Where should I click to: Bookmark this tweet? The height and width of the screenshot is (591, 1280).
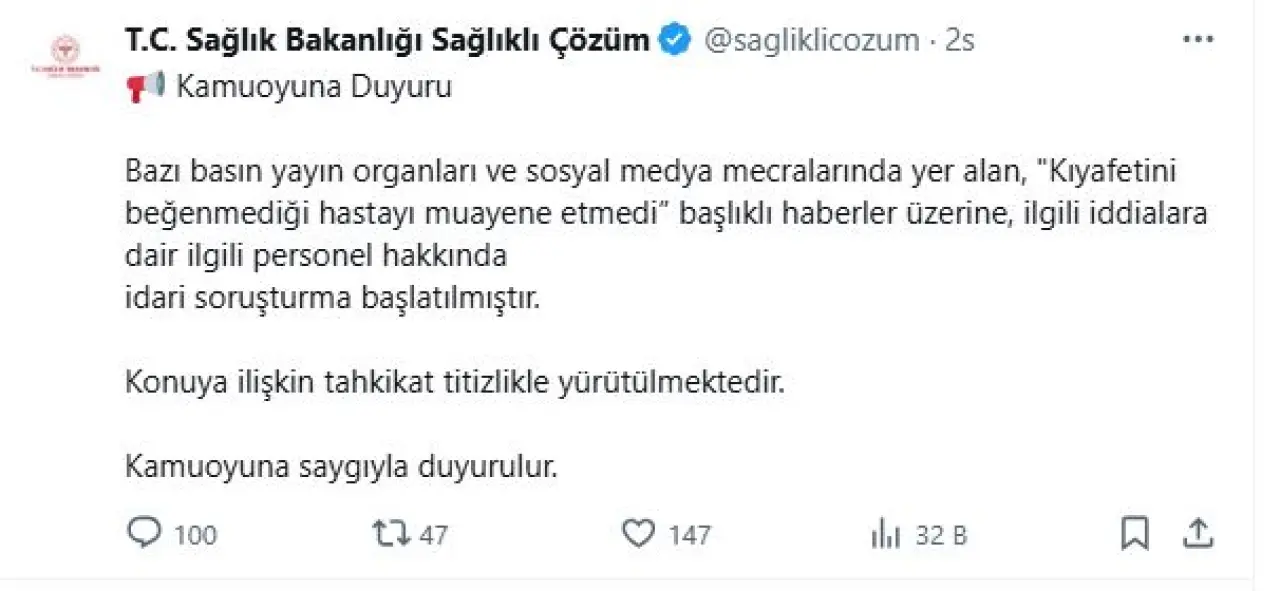coord(1134,534)
